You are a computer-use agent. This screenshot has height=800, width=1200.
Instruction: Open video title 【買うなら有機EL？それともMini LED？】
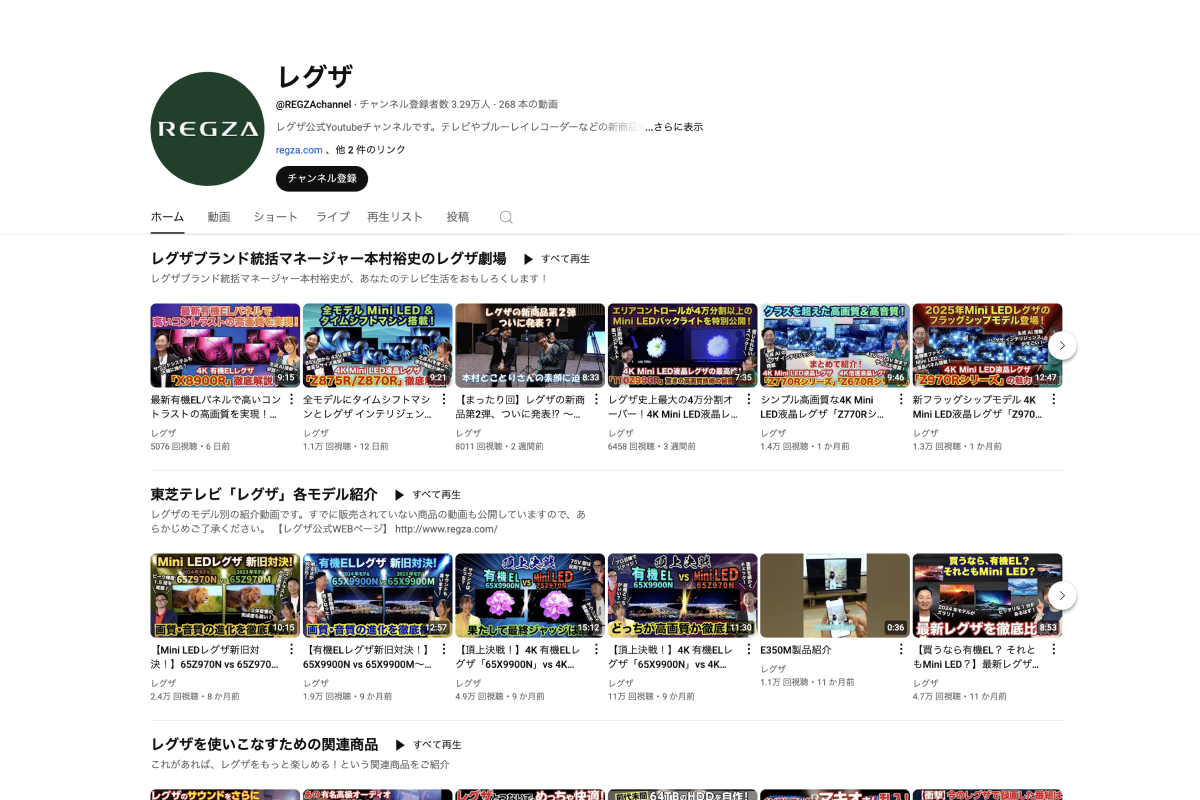977,657
